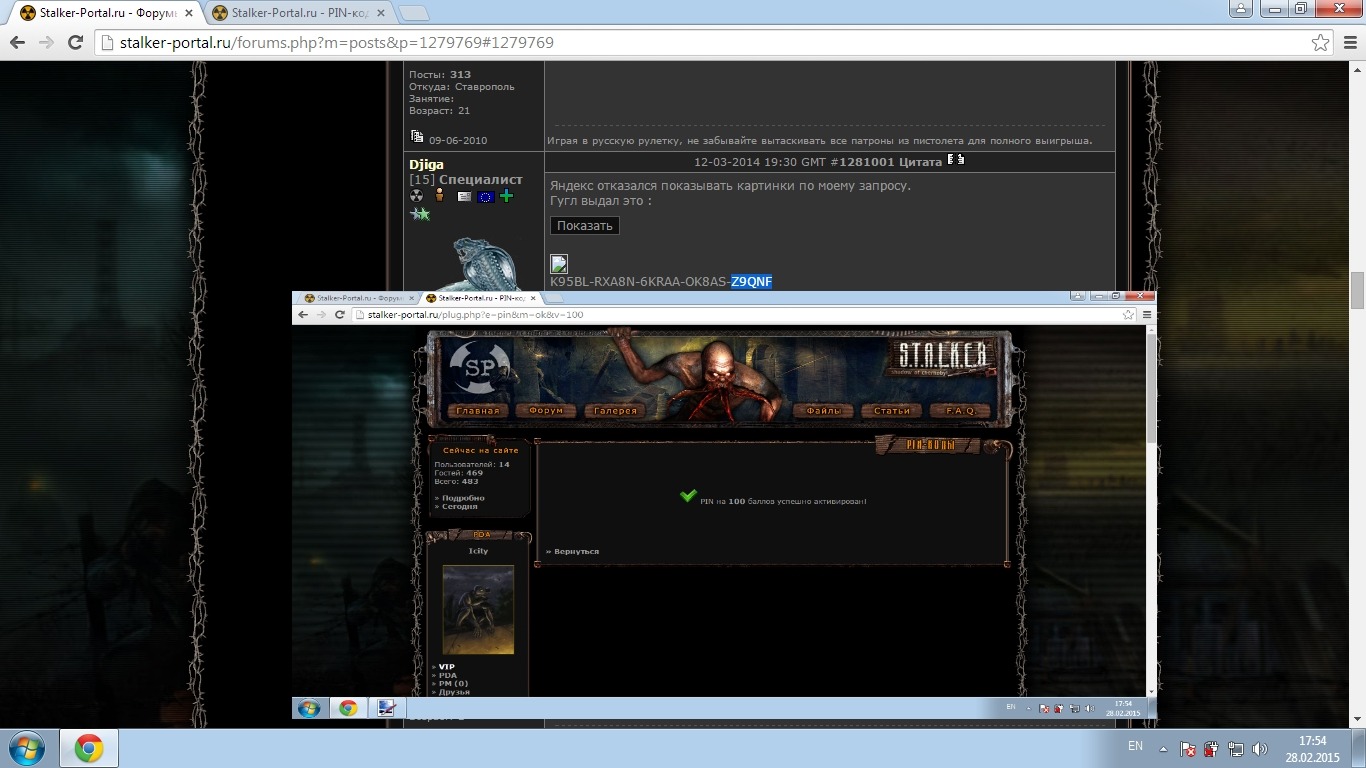
Task: Click the EN language indicator
Action: coord(1135,746)
